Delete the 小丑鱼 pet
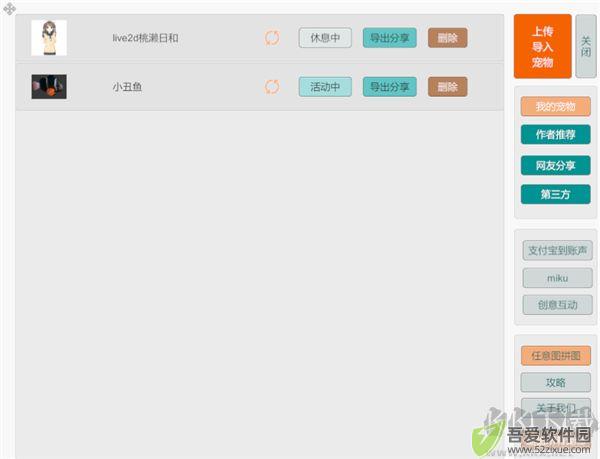 447,87
